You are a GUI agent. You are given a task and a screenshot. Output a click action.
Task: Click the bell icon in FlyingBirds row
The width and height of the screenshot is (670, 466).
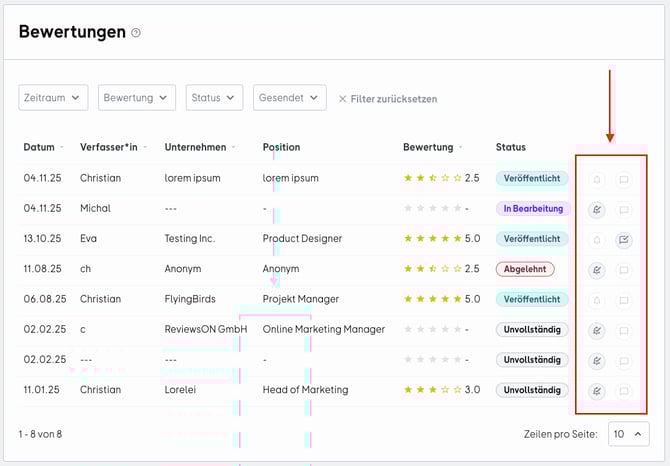pyautogui.click(x=597, y=300)
